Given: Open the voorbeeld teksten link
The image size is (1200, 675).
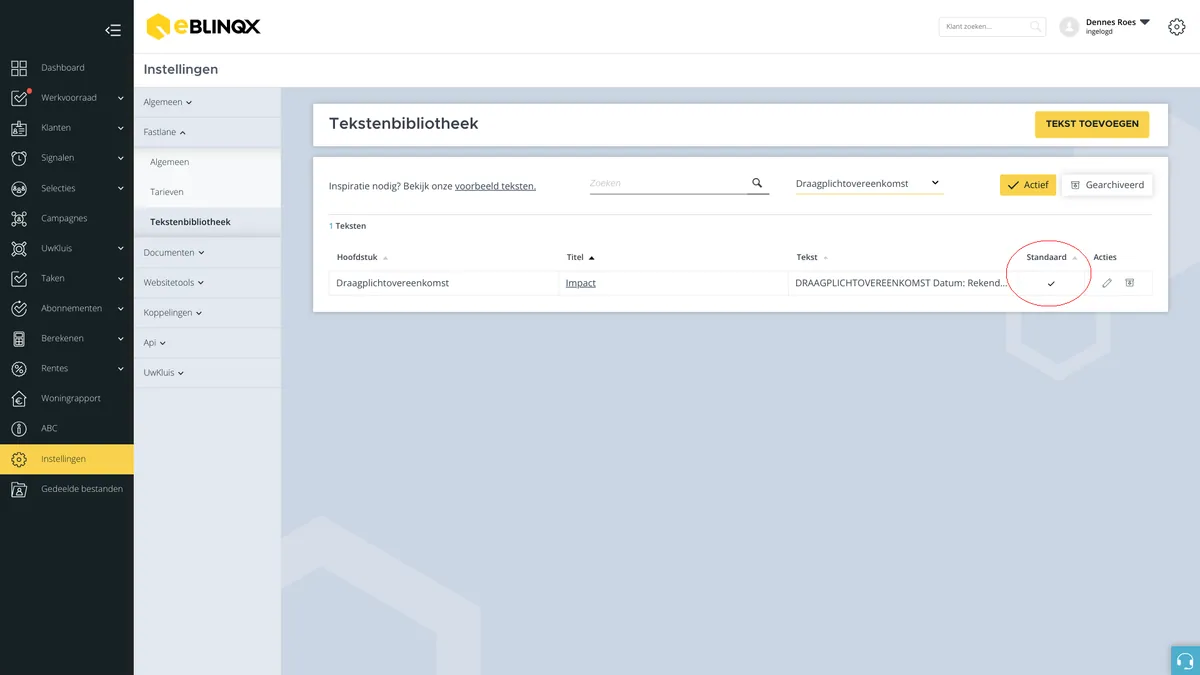Looking at the screenshot, I should click(x=495, y=186).
